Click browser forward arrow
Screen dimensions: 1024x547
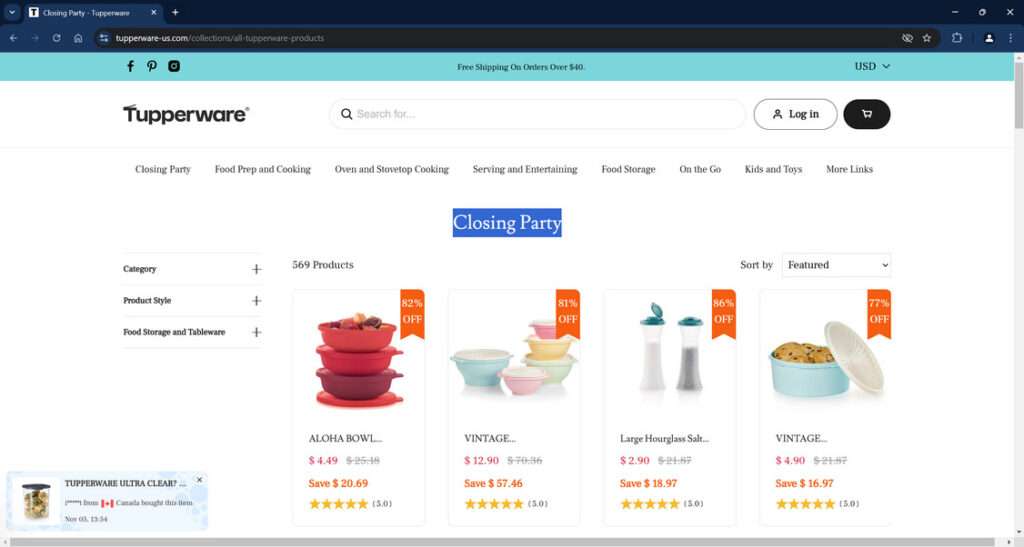(x=35, y=38)
